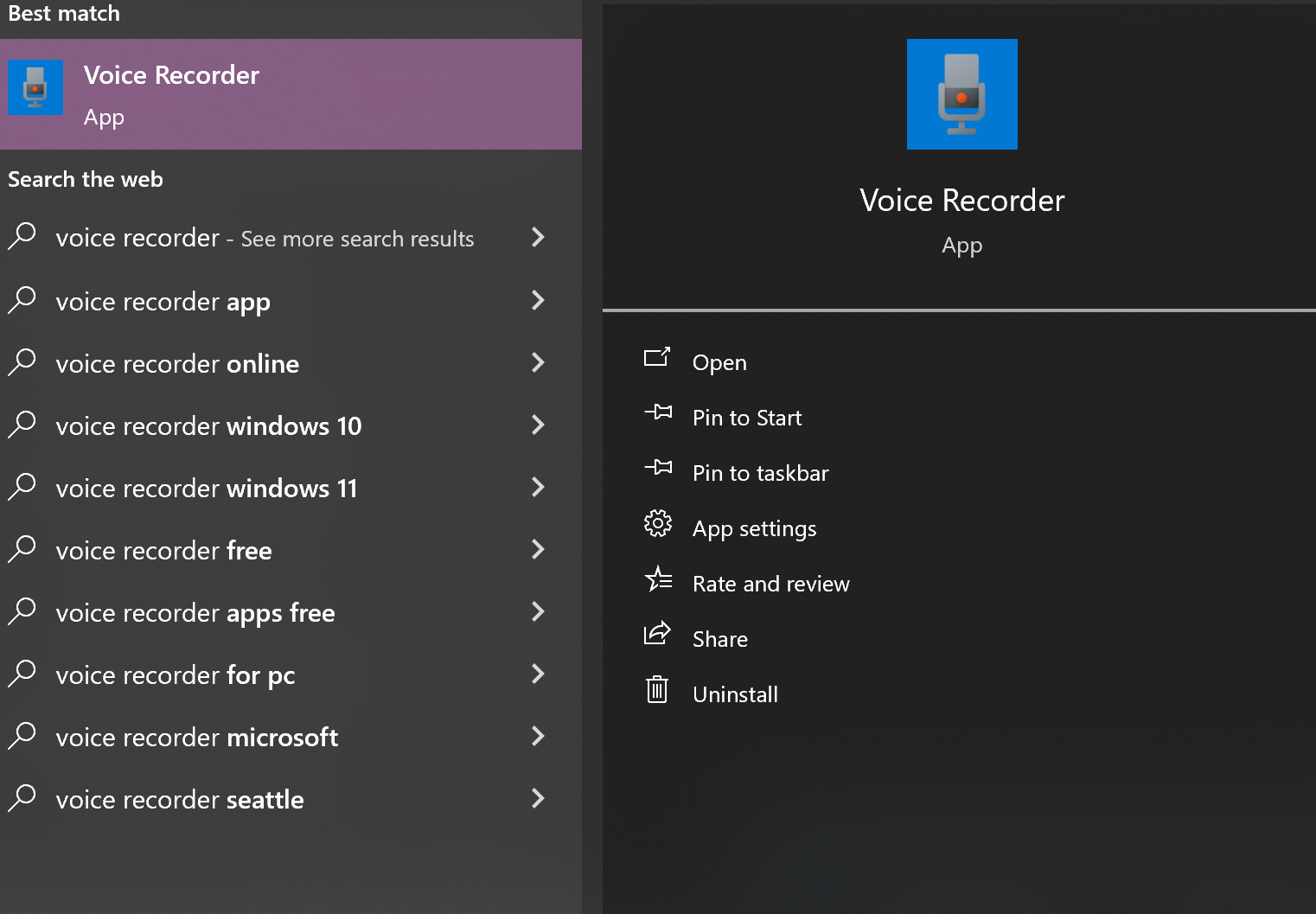Click the Rate and review star icon
Screen dimensions: 1316x914
click(658, 578)
